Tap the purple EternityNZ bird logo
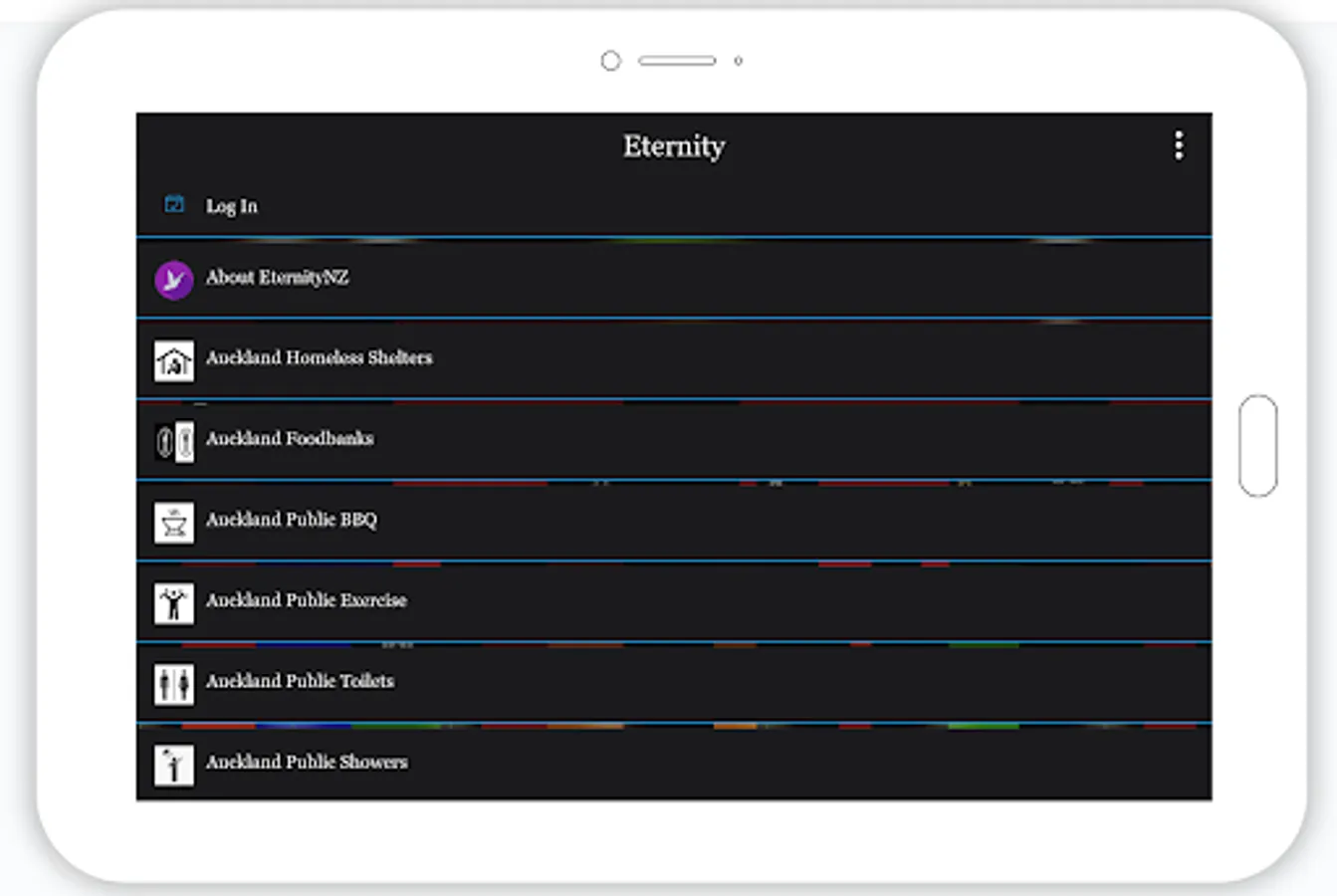This screenshot has width=1337, height=896. point(173,280)
